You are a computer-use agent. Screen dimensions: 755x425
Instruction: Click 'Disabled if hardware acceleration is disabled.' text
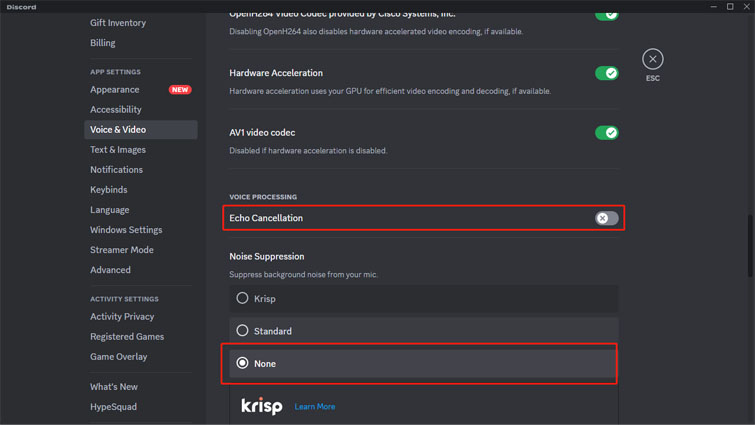tap(308, 151)
